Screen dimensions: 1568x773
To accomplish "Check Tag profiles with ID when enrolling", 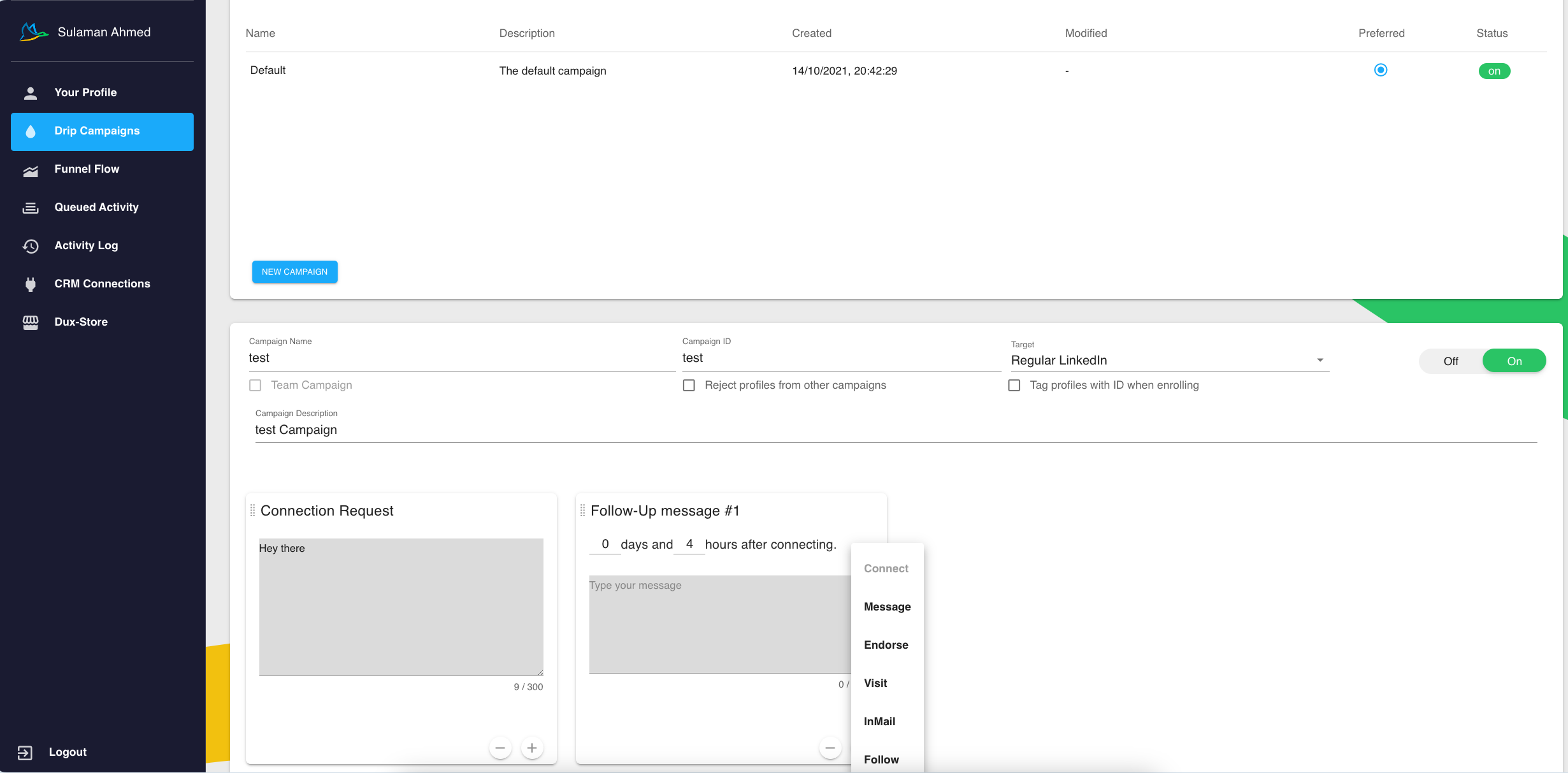I will (1014, 386).
